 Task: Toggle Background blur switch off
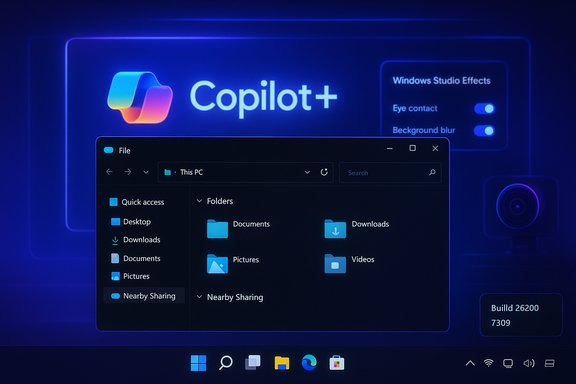coord(484,130)
